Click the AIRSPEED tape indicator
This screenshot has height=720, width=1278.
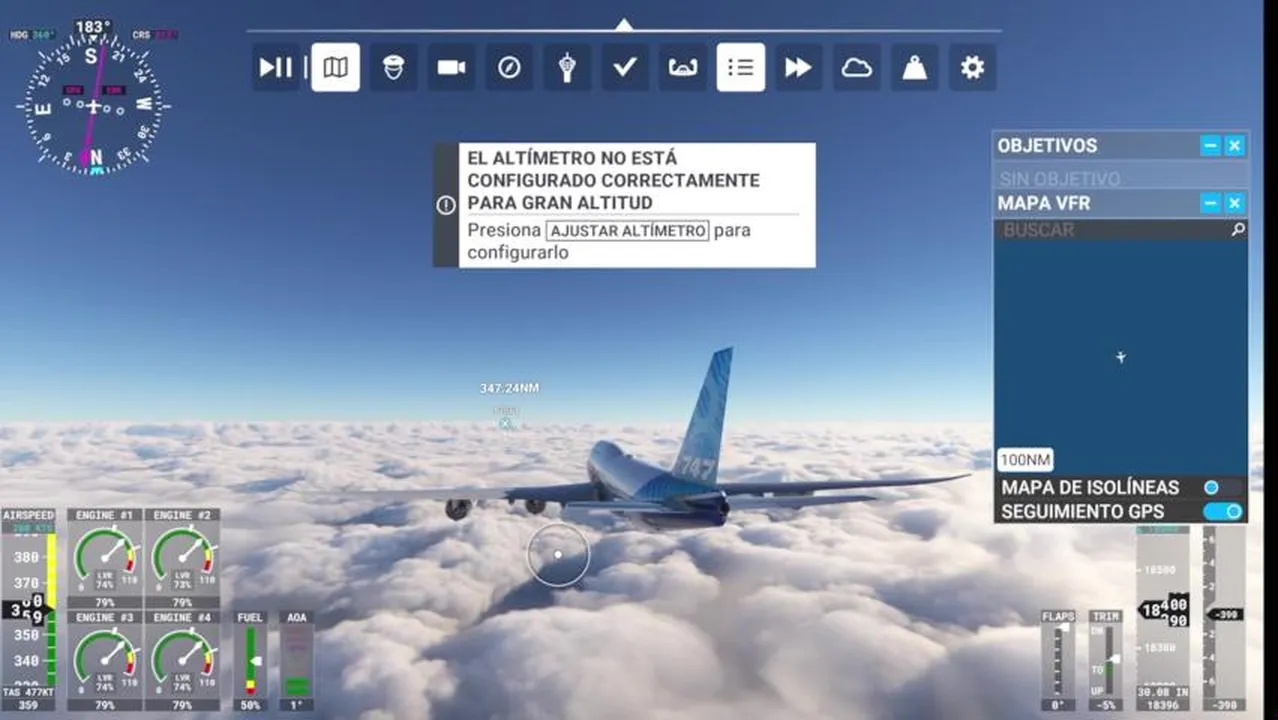(x=29, y=609)
